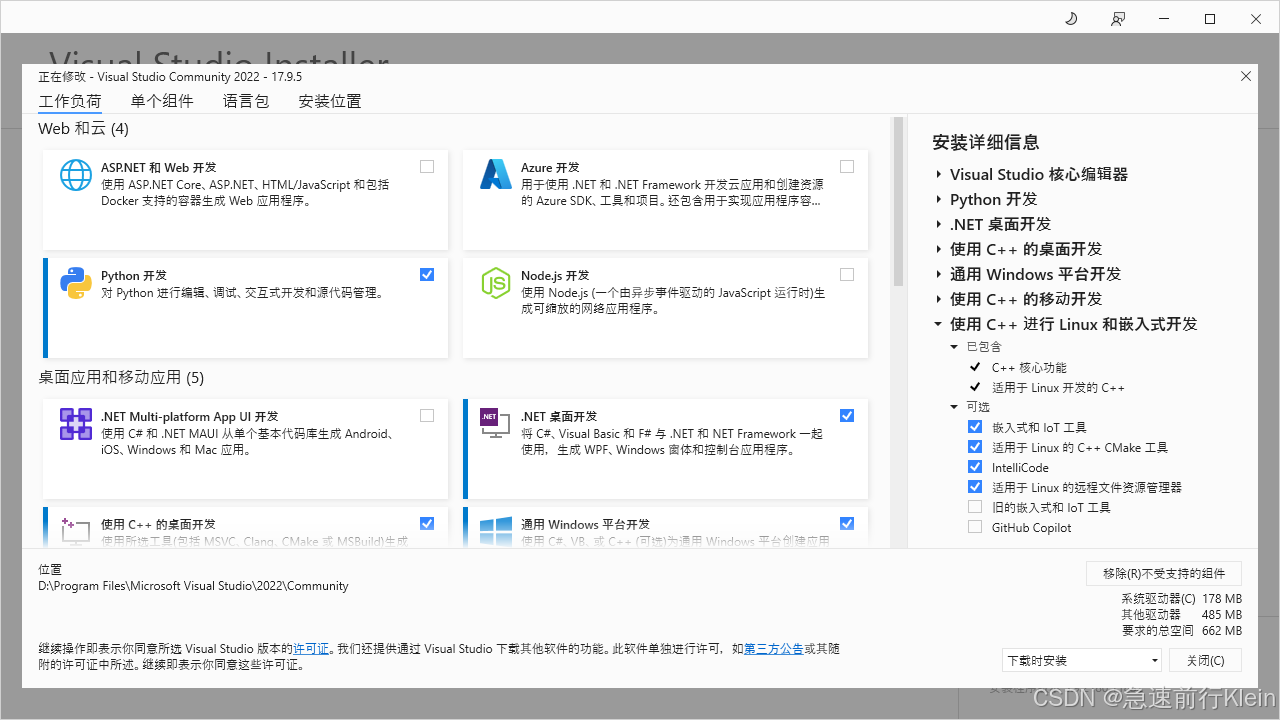Click the C++ 核心功能 included item

coord(1029,367)
